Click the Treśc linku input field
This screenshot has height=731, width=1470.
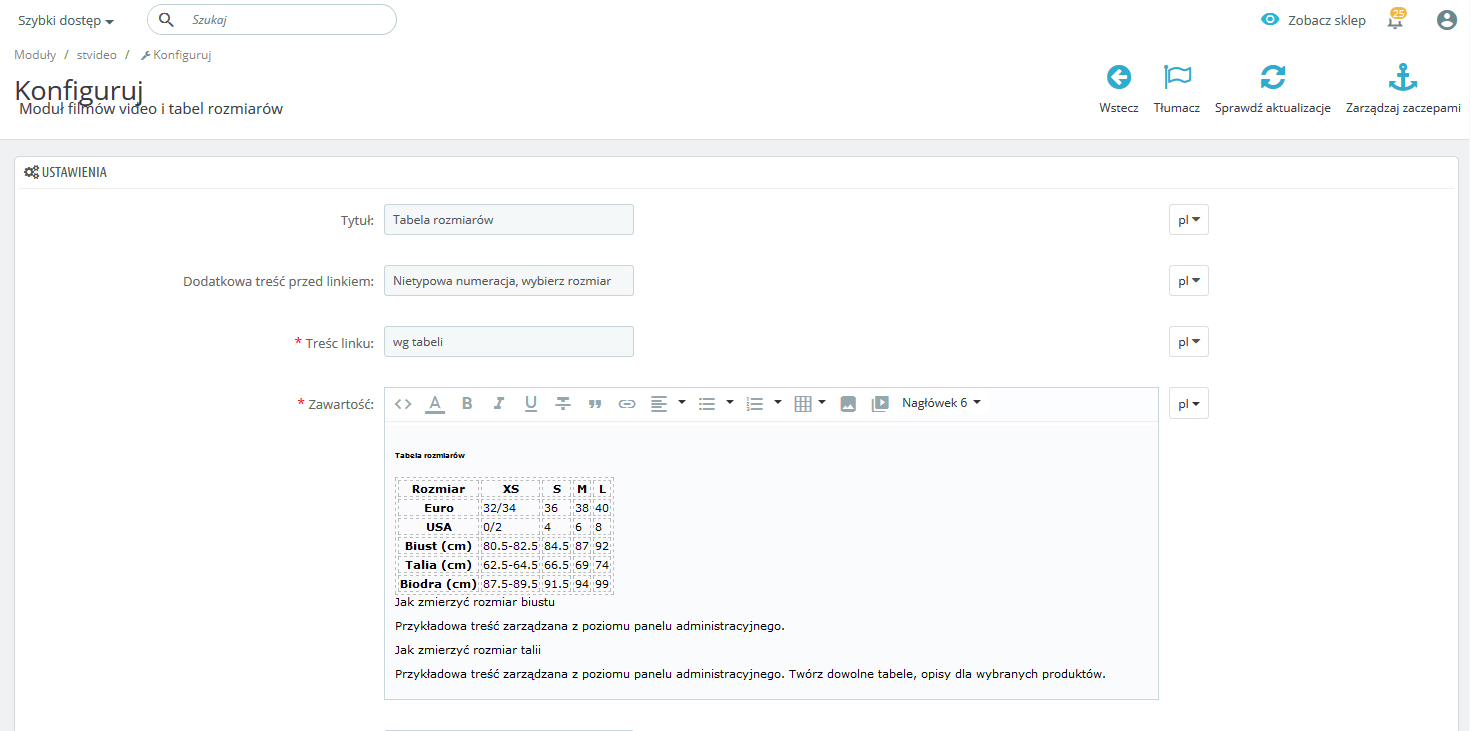(x=508, y=342)
